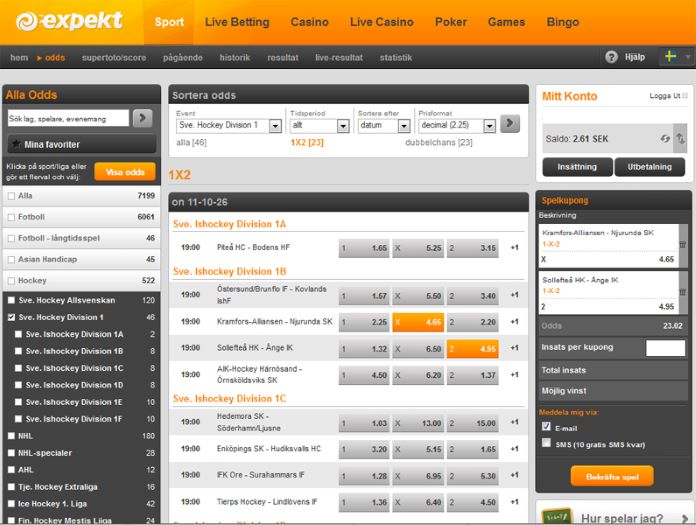Open the Swedish flag language selector

click(x=671, y=56)
